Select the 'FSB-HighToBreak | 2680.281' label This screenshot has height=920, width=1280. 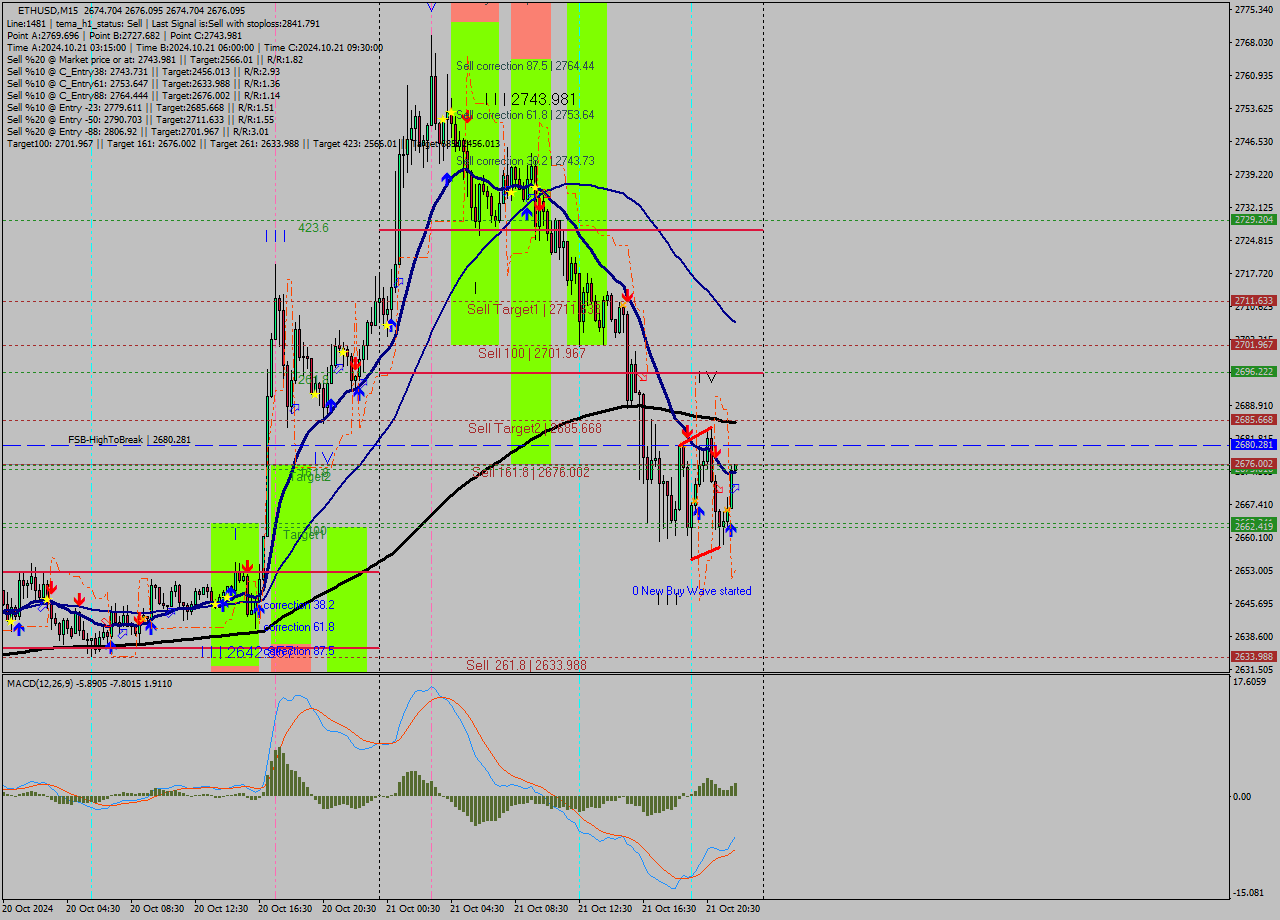coord(129,439)
